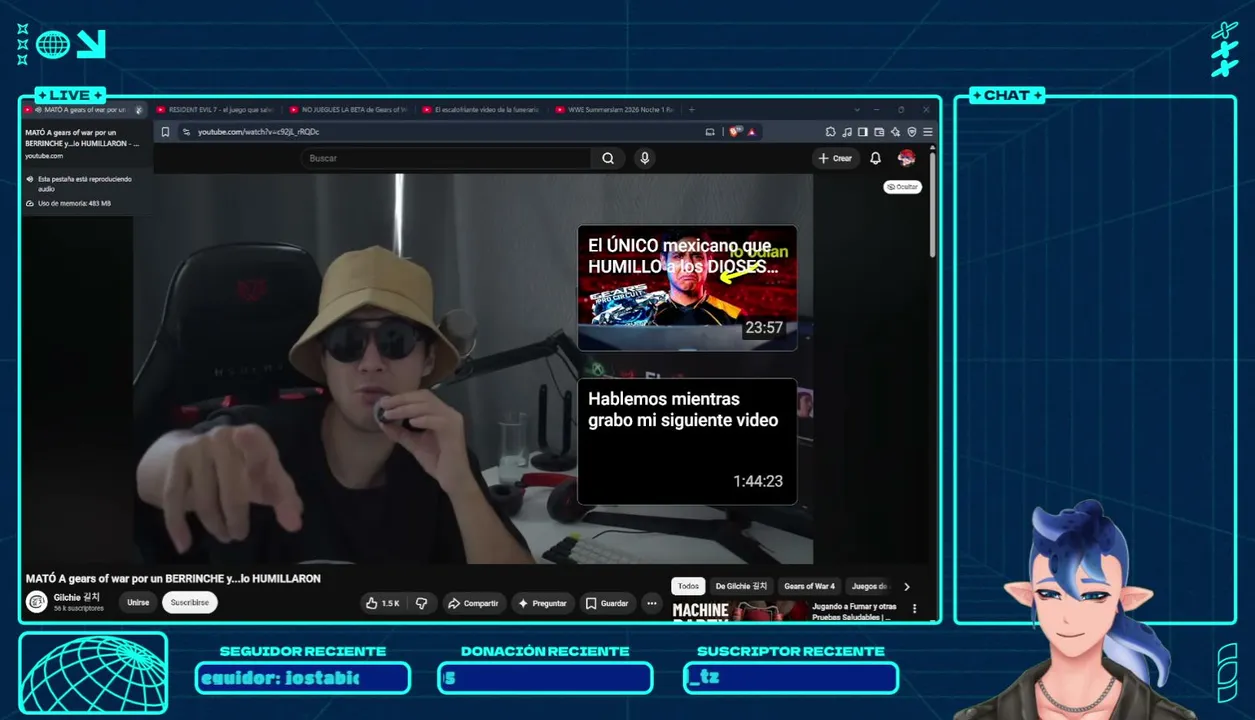
Task: Click the cast screen icon in address bar
Action: coord(710,132)
